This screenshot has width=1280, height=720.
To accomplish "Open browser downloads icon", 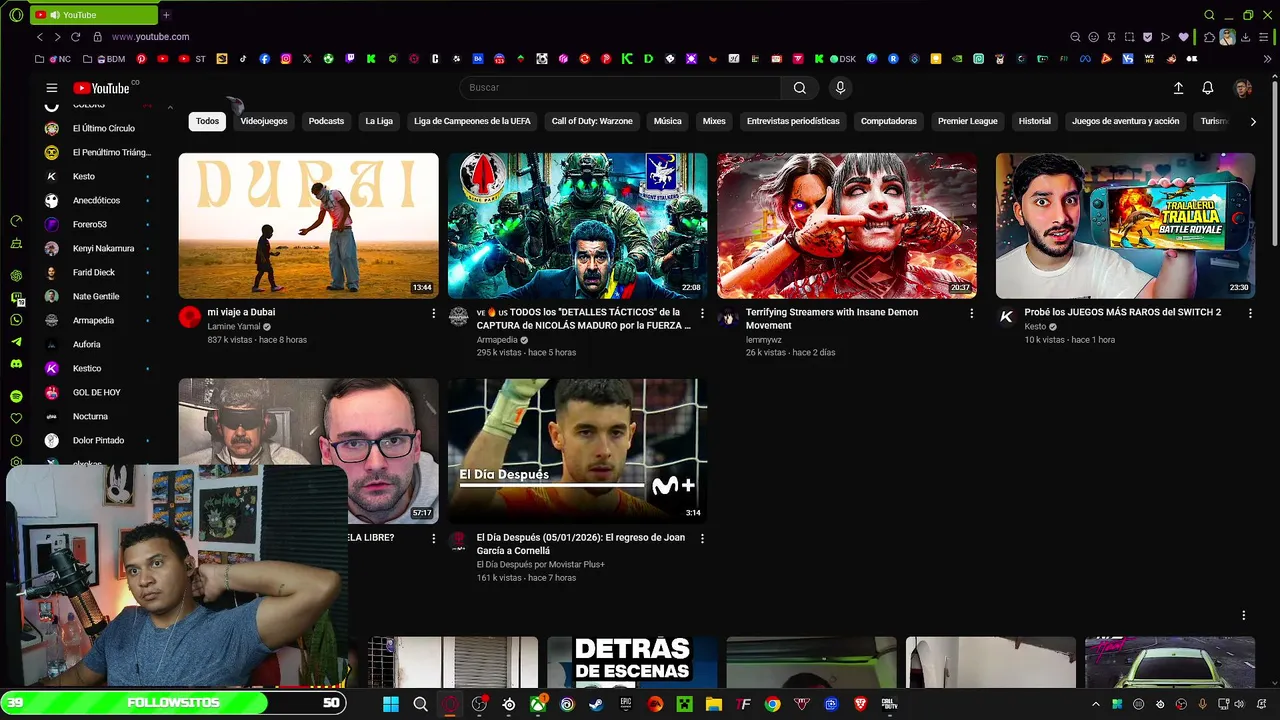I will 1245,37.
